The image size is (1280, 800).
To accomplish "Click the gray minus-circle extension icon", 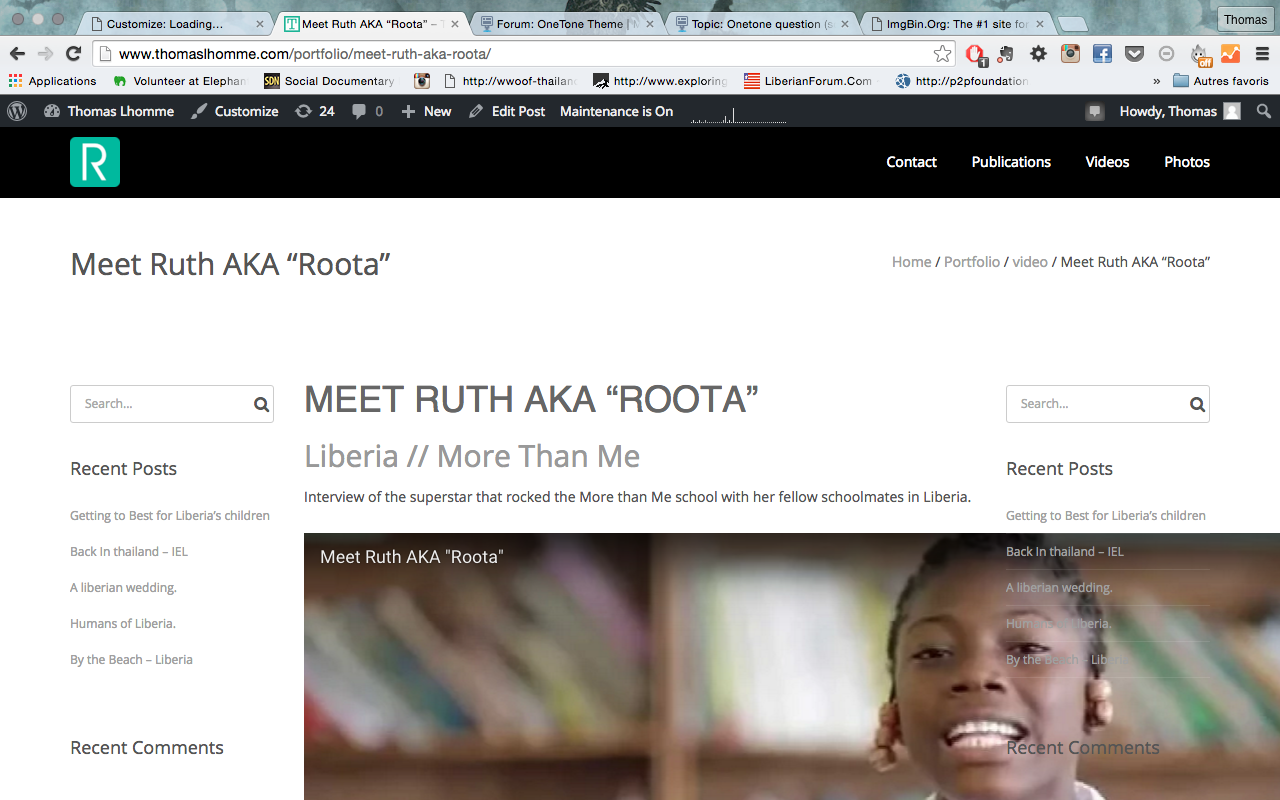I will pyautogui.click(x=1166, y=54).
